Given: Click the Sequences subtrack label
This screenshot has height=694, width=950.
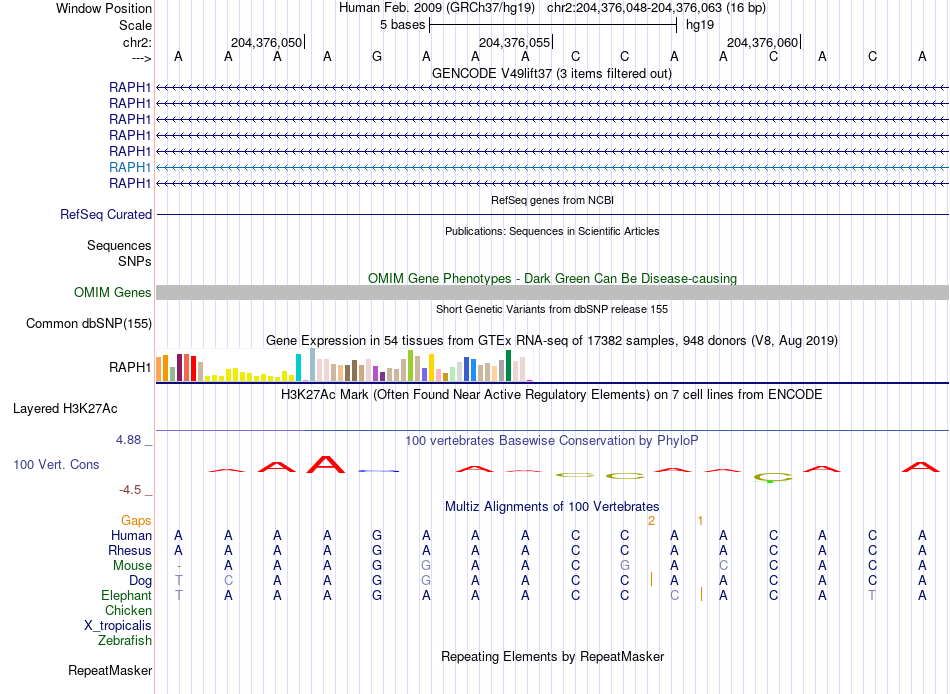Looking at the screenshot, I should (x=119, y=245).
